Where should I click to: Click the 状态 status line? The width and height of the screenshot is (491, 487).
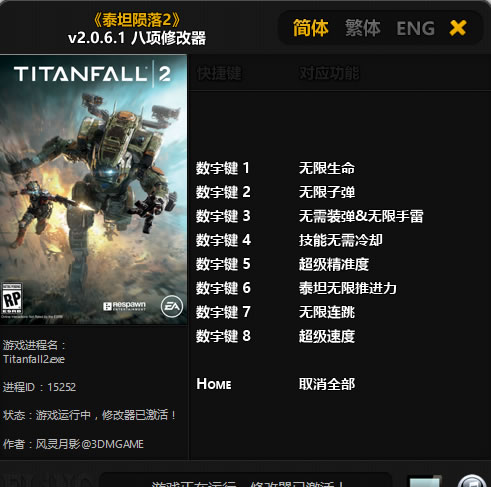coord(89,415)
